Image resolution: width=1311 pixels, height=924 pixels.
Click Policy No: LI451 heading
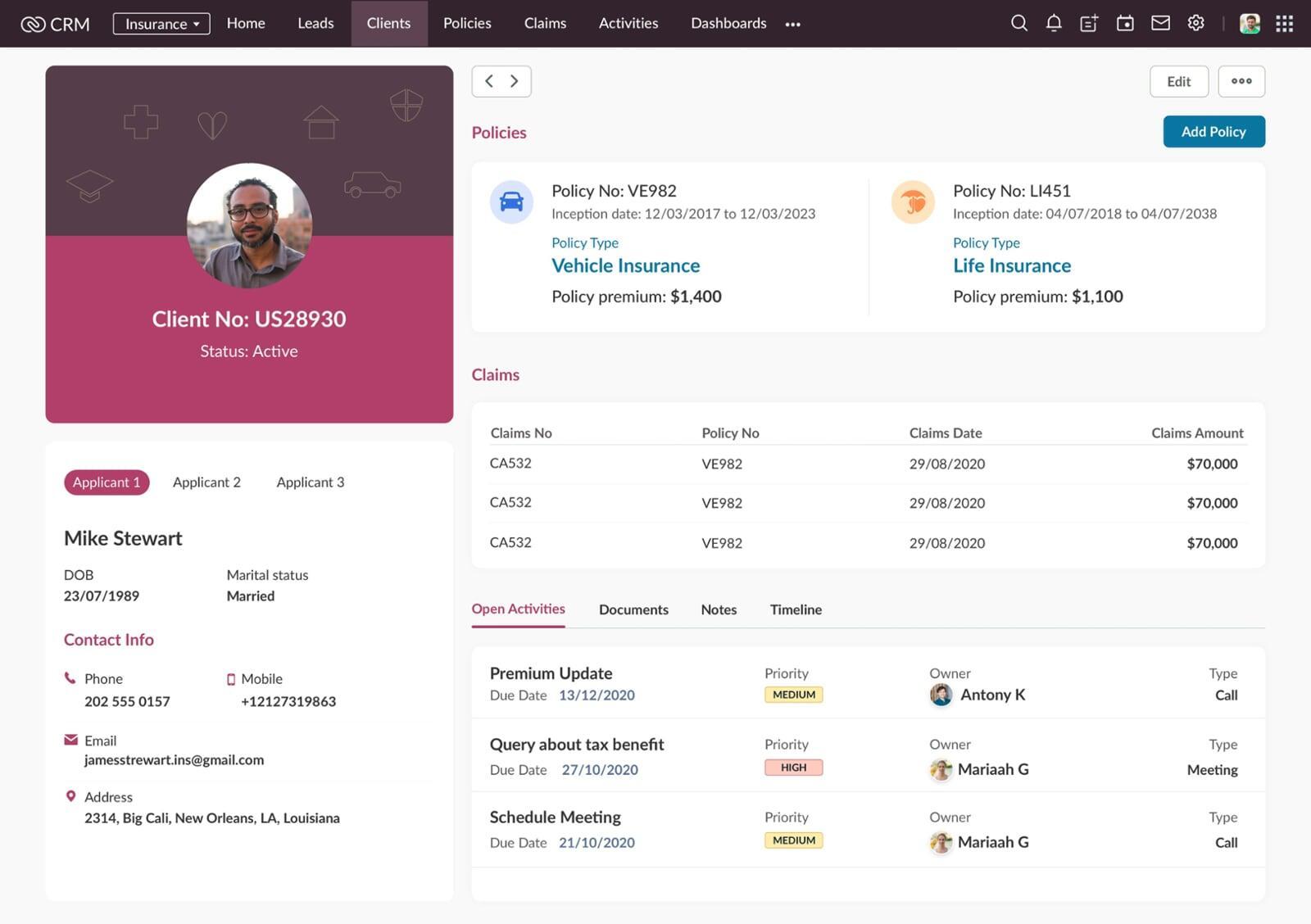click(1012, 190)
